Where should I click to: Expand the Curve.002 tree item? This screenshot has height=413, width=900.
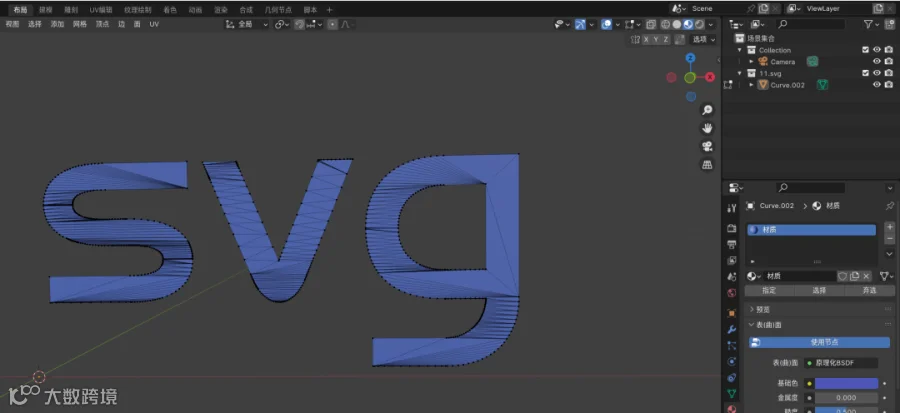pyautogui.click(x=751, y=85)
